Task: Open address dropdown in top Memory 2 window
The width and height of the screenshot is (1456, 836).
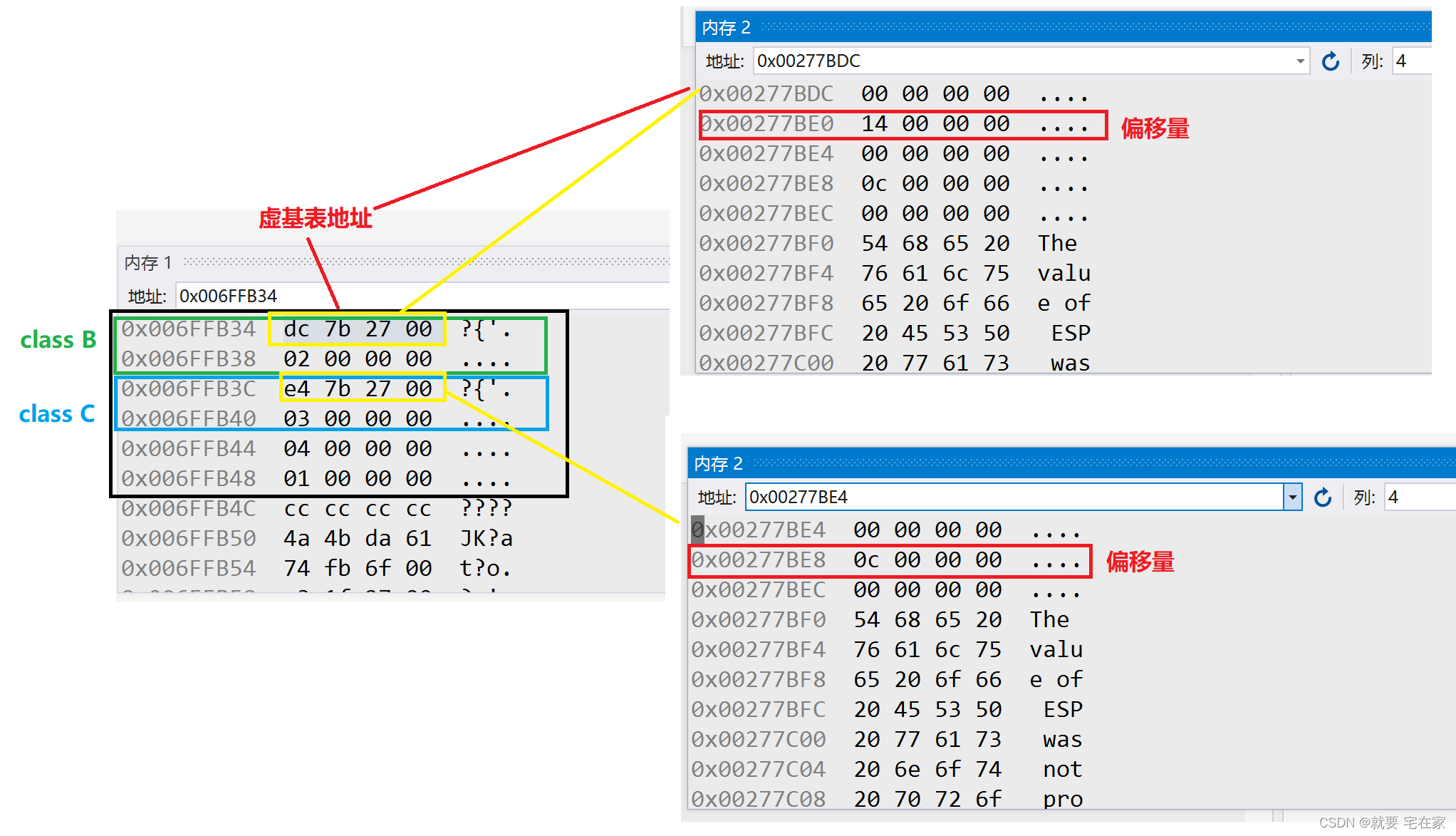Action: tap(1300, 61)
